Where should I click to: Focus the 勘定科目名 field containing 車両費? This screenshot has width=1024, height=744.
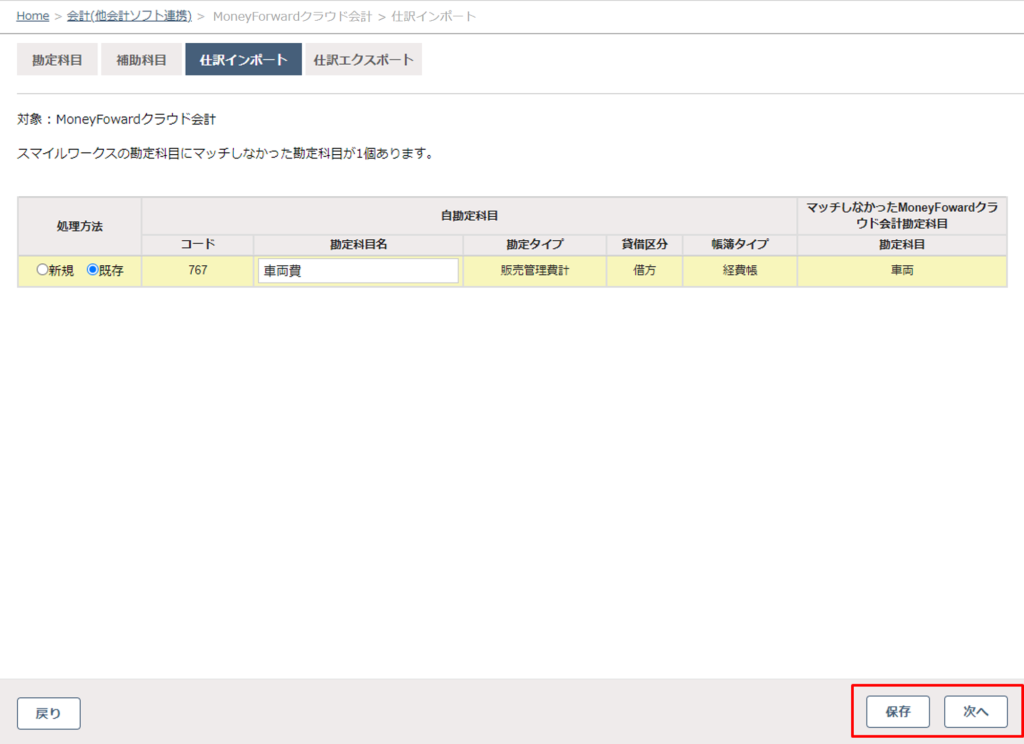[x=359, y=270]
